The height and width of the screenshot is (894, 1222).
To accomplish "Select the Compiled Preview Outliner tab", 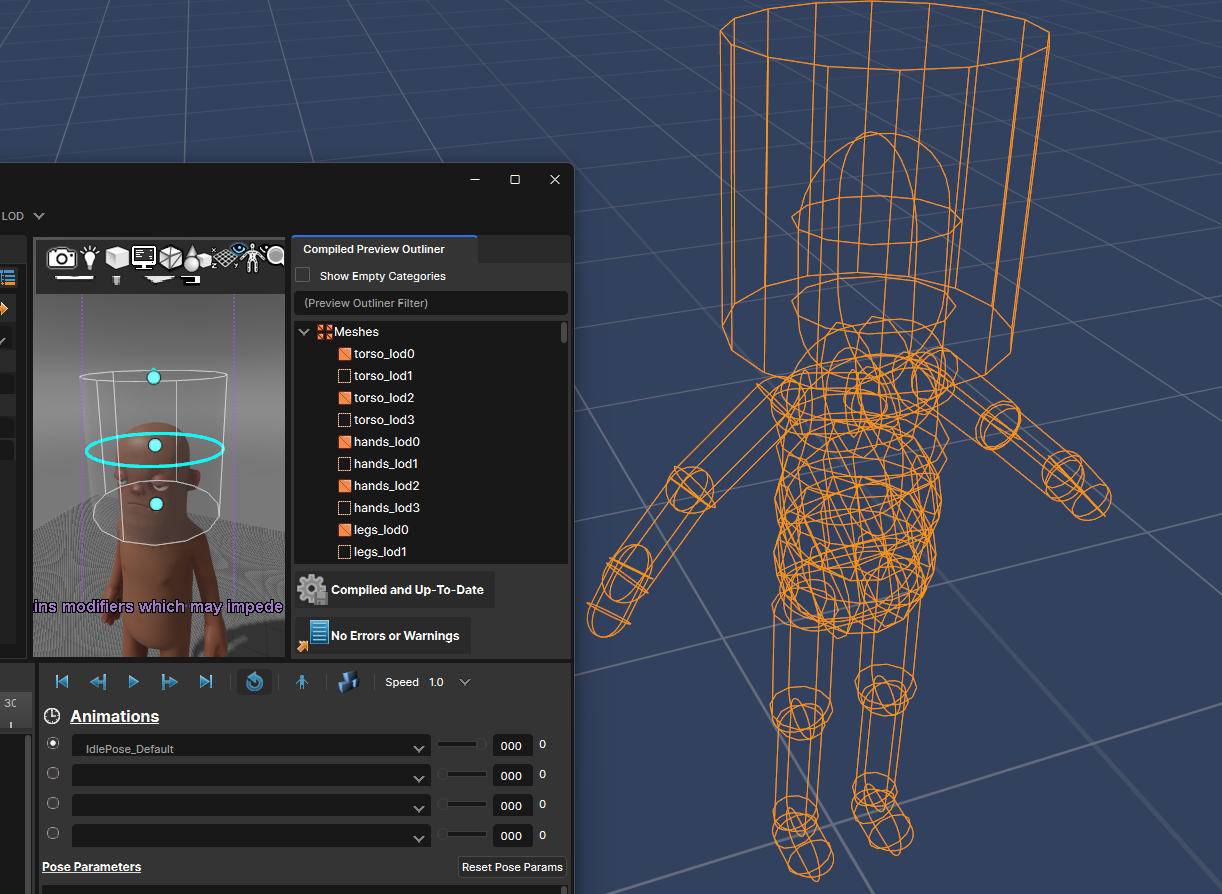I will click(374, 249).
